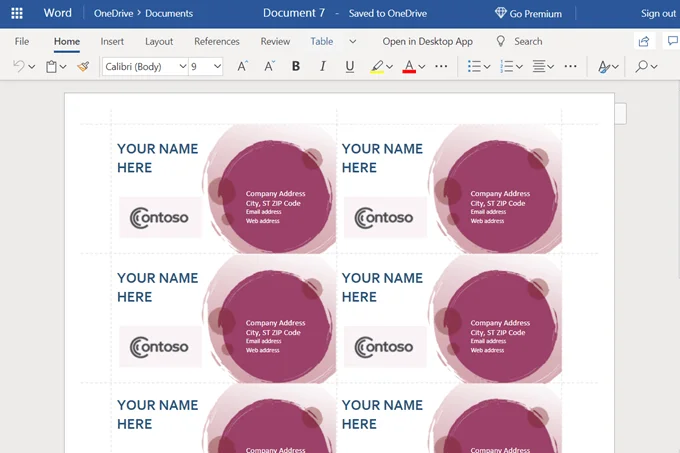Select first card's YOUR NAME HERE text

157,158
